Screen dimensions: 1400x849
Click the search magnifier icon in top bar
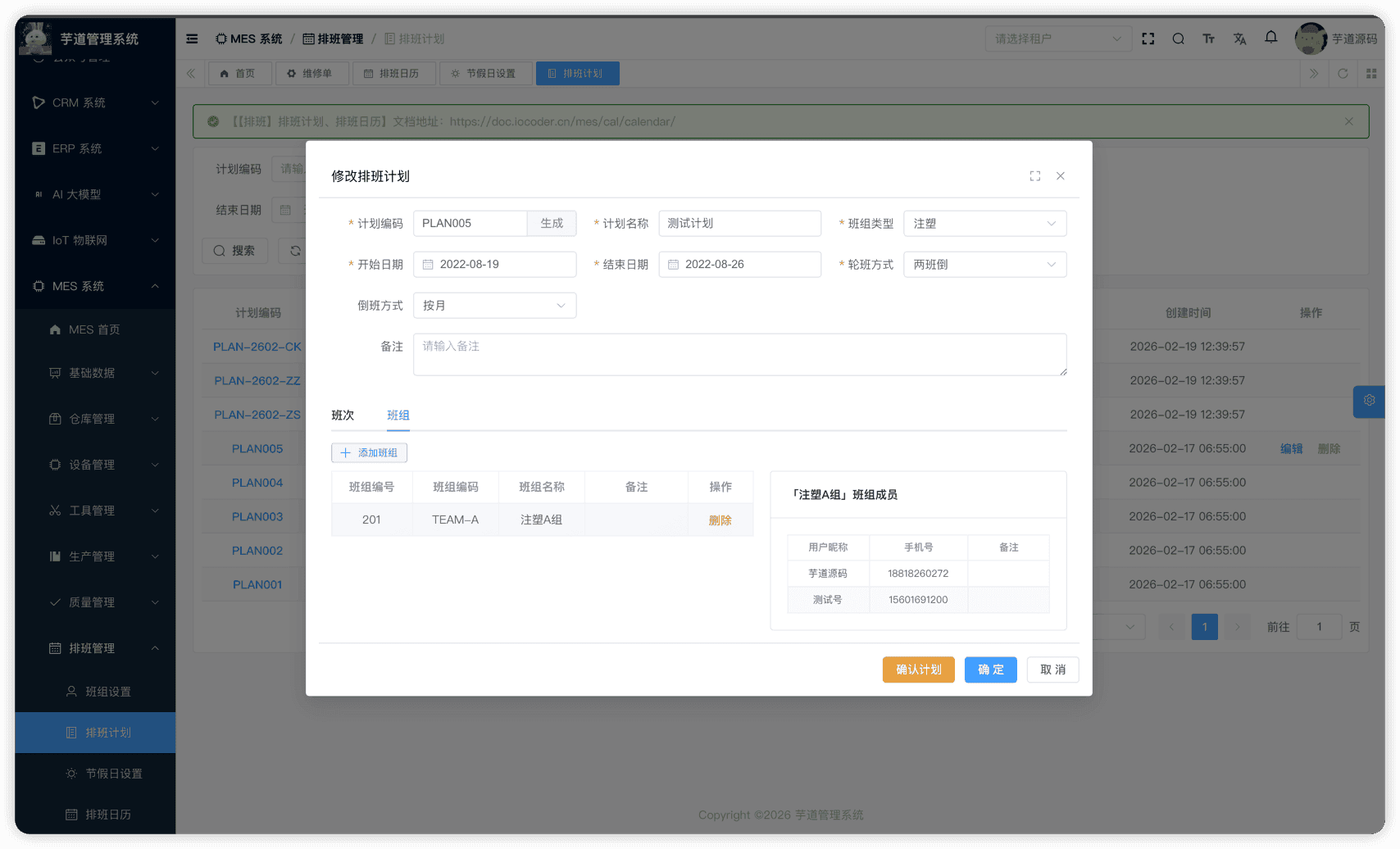(1178, 39)
